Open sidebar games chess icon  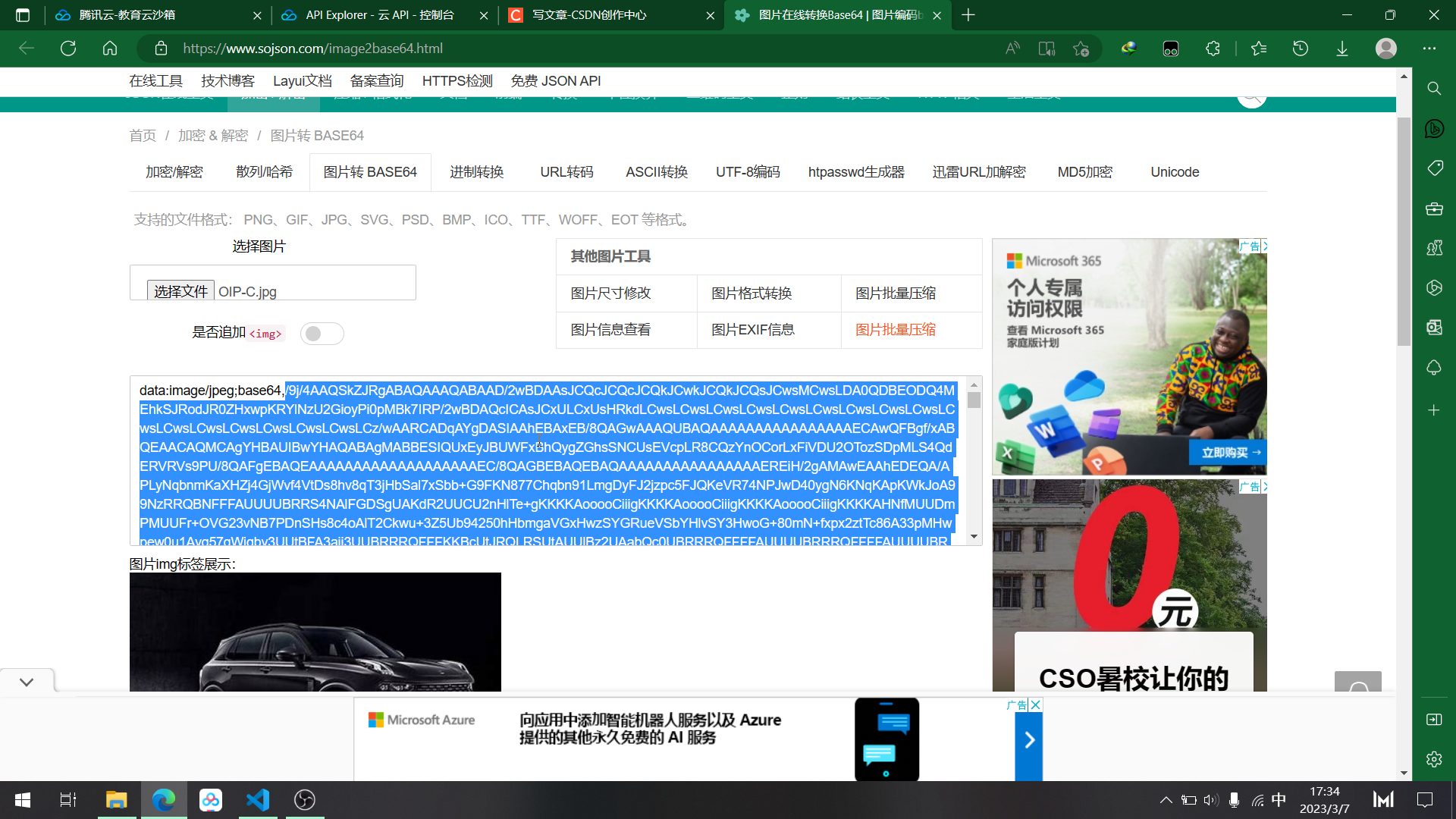[1434, 248]
